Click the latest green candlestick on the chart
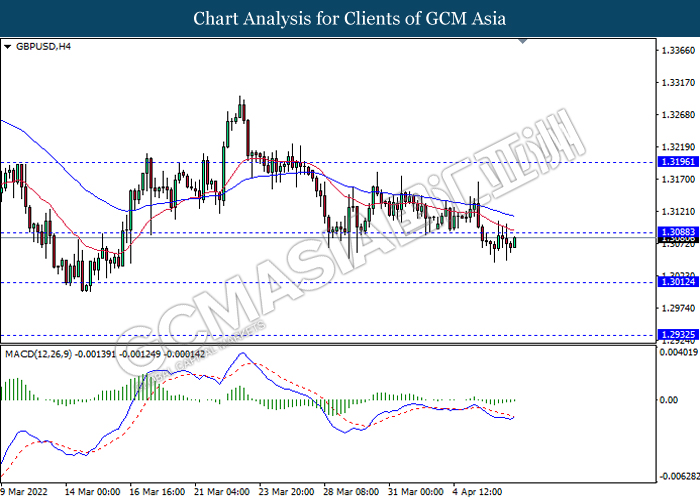 pos(515,242)
